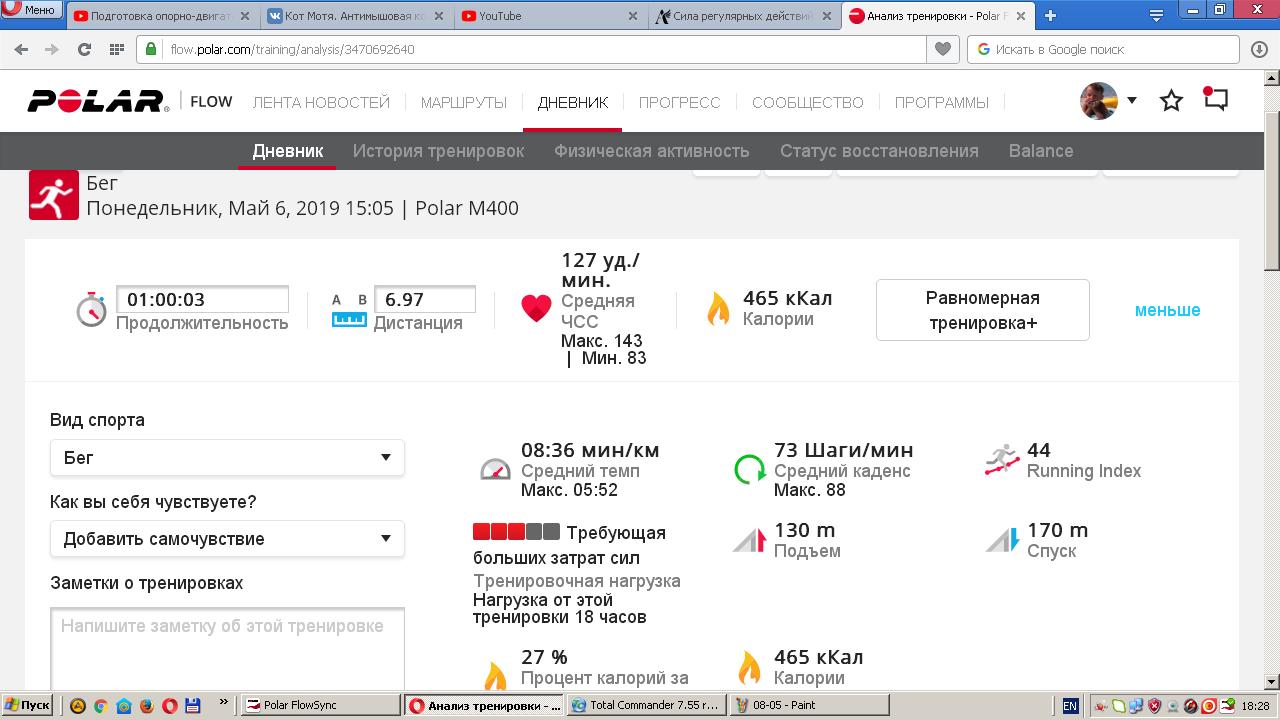Launch Firefox from the quick launch bar

coord(146,705)
